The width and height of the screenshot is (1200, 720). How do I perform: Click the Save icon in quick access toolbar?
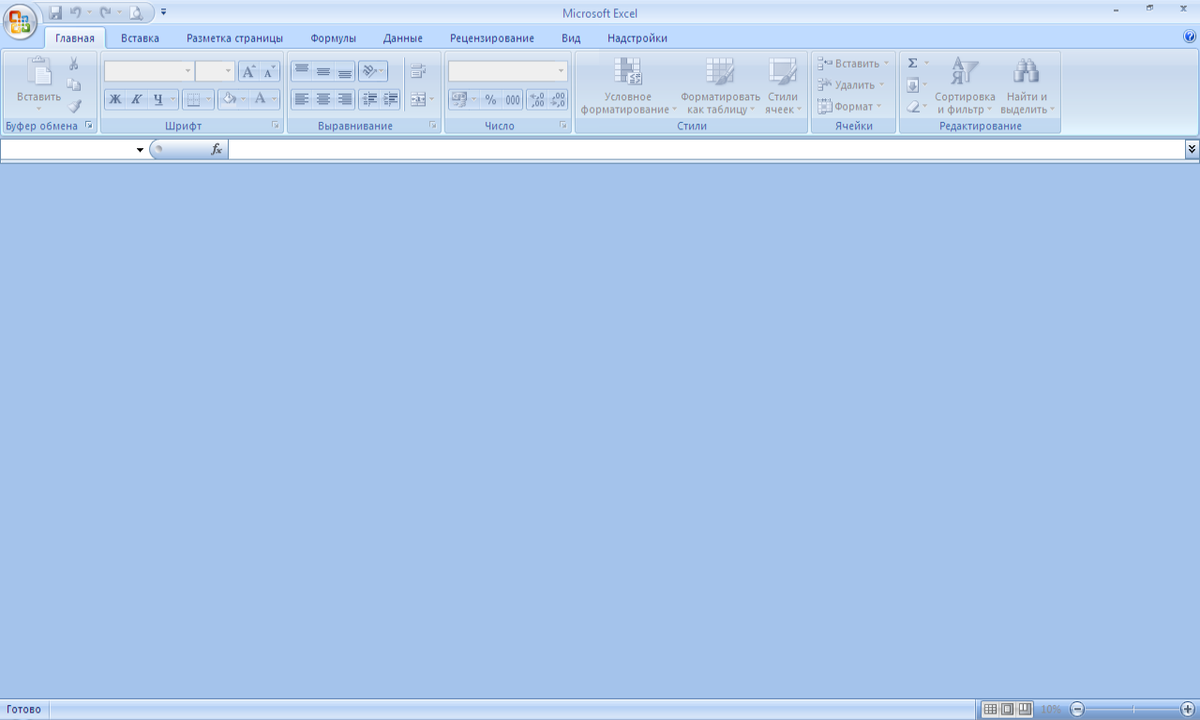click(x=56, y=13)
